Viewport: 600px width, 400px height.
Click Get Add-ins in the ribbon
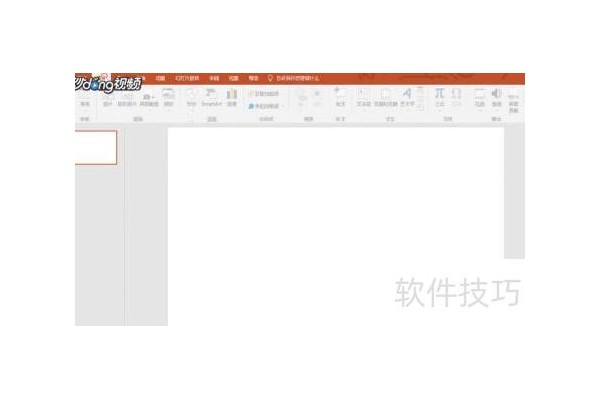264,94
